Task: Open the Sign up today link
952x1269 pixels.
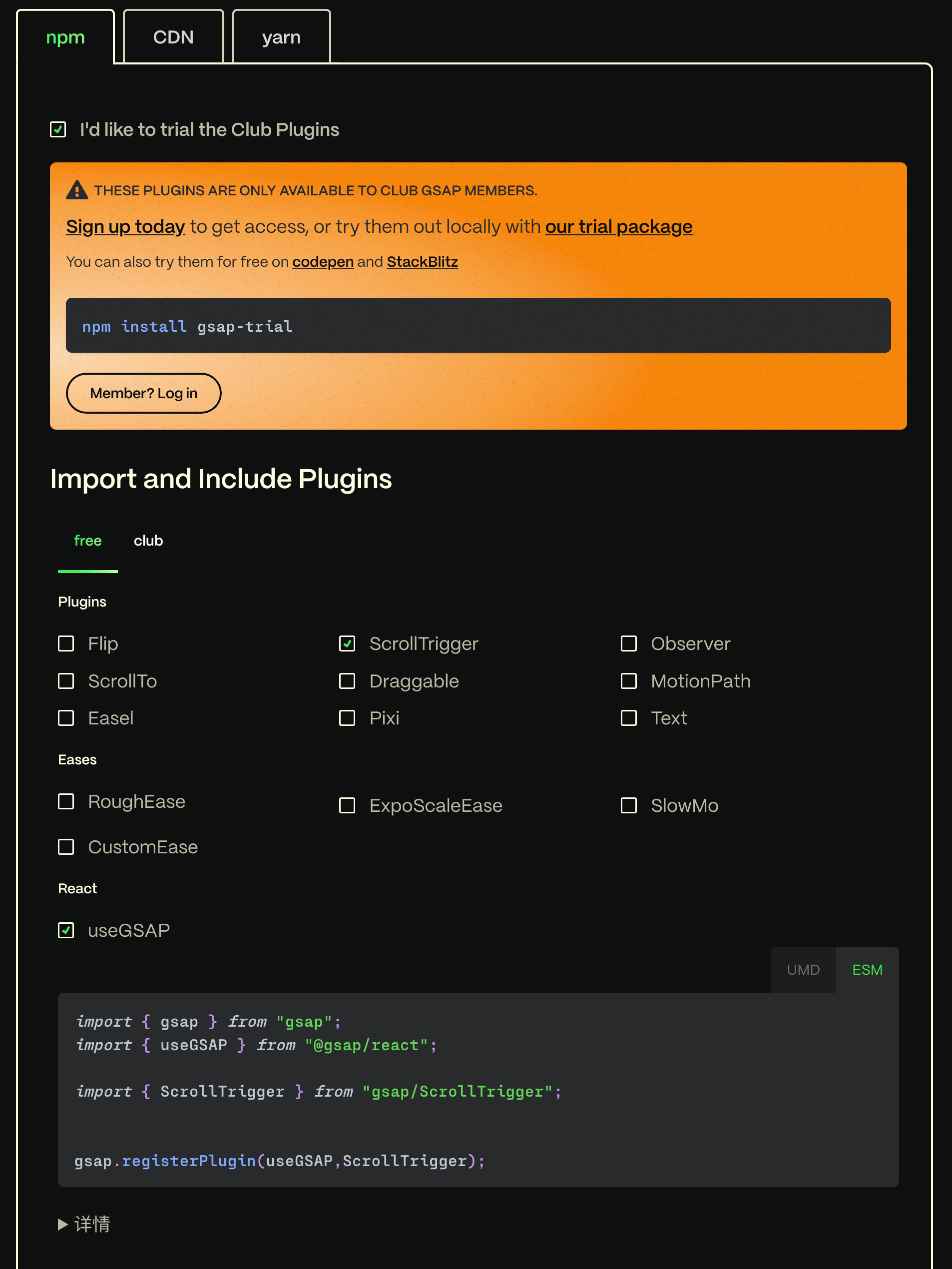Action: 125,227
